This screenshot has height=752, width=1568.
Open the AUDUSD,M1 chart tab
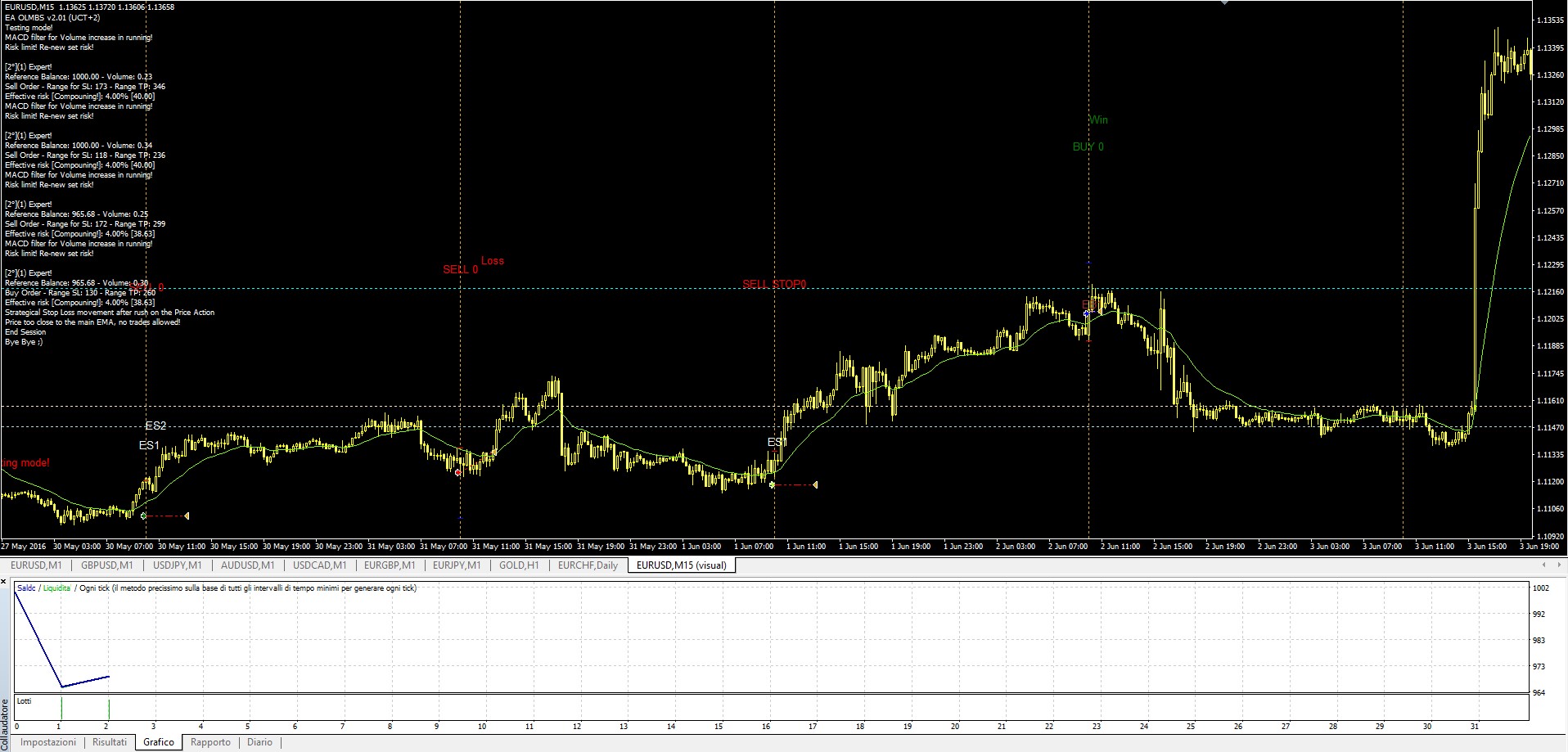247,565
